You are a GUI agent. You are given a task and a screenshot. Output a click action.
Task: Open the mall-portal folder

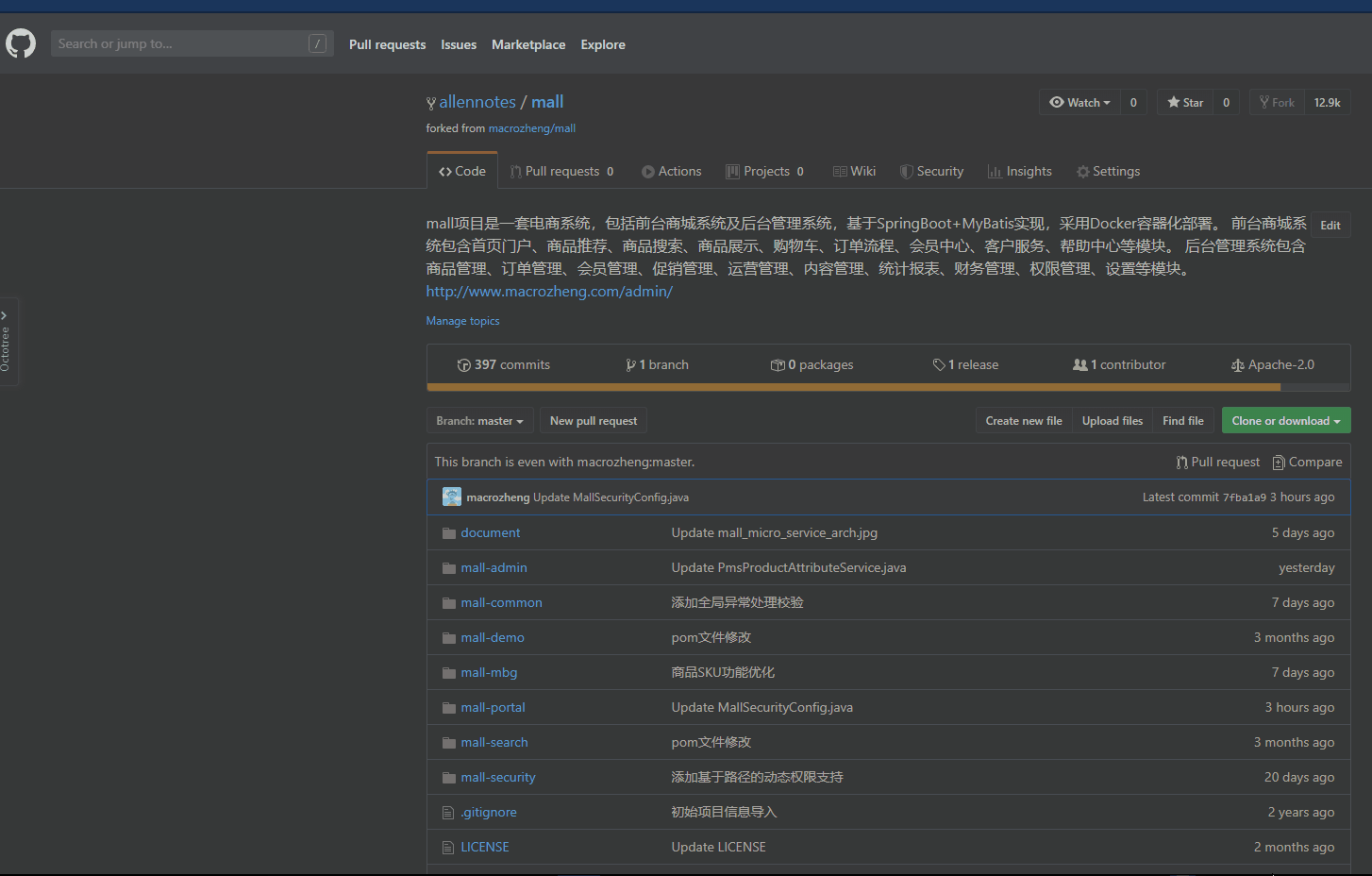point(493,708)
